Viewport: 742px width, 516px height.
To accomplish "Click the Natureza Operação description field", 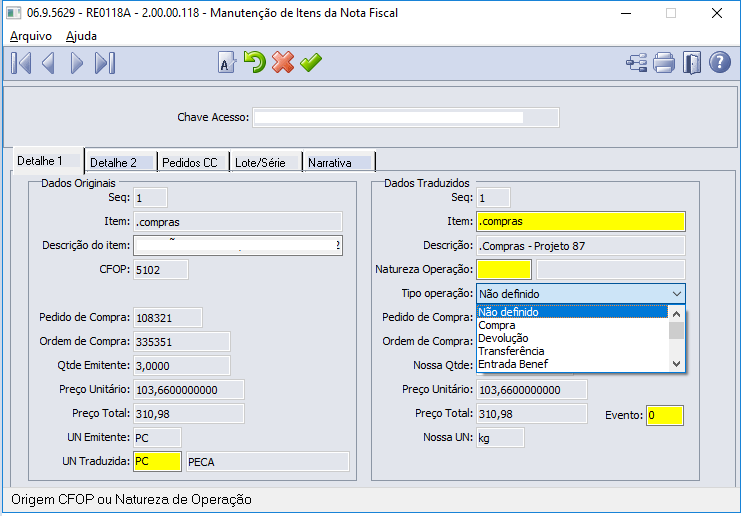I will click(610, 270).
